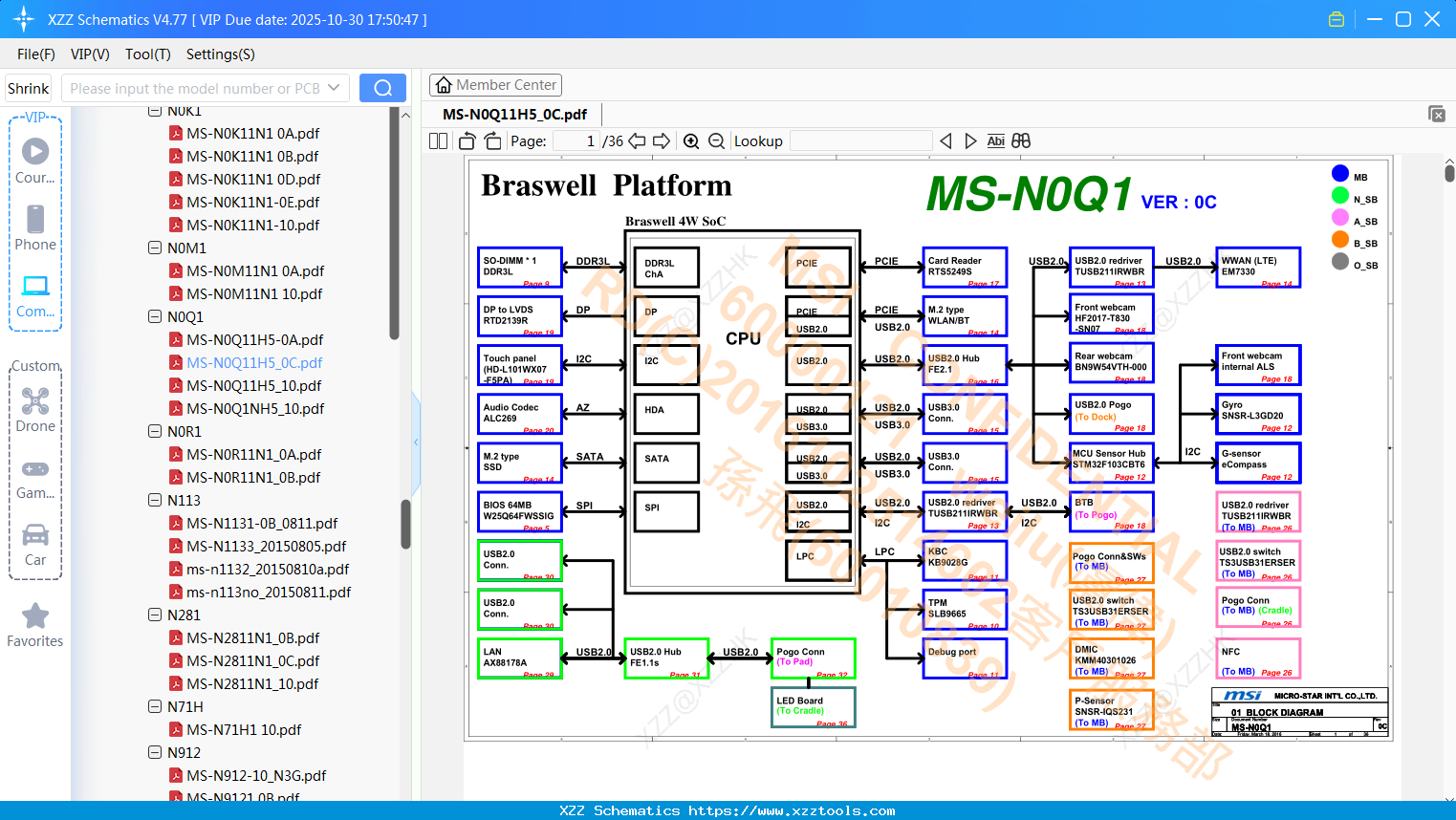
Task: Open the Tool(T) menu
Action: tap(148, 54)
